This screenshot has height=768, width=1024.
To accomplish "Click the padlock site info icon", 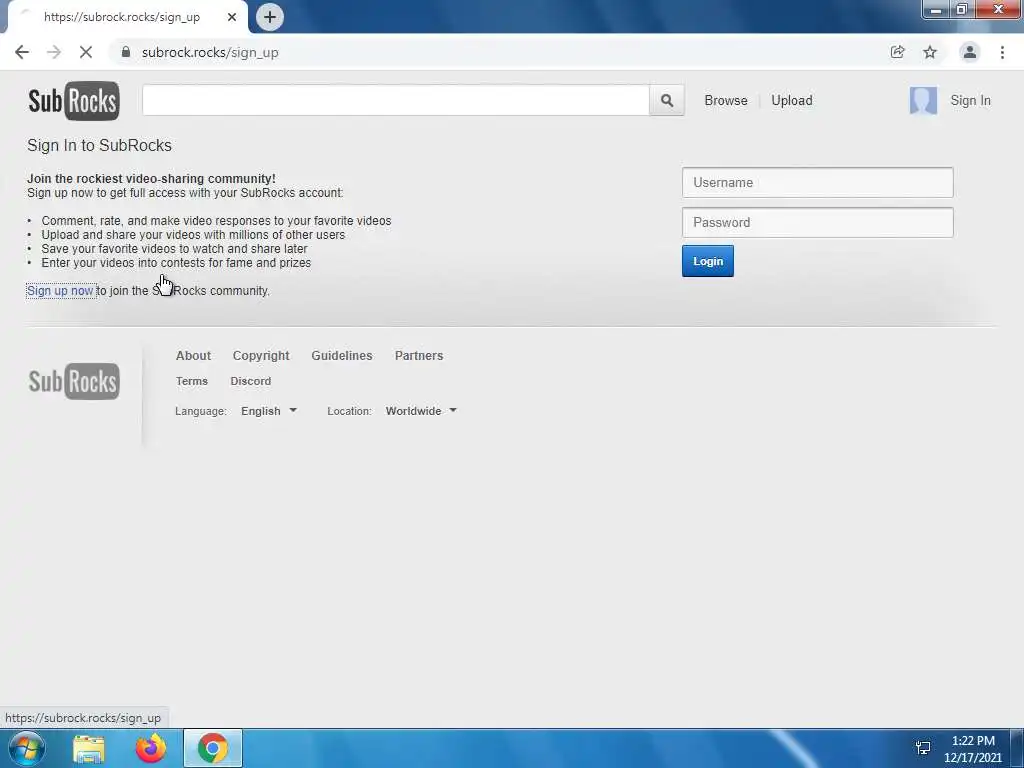I will click(x=126, y=52).
